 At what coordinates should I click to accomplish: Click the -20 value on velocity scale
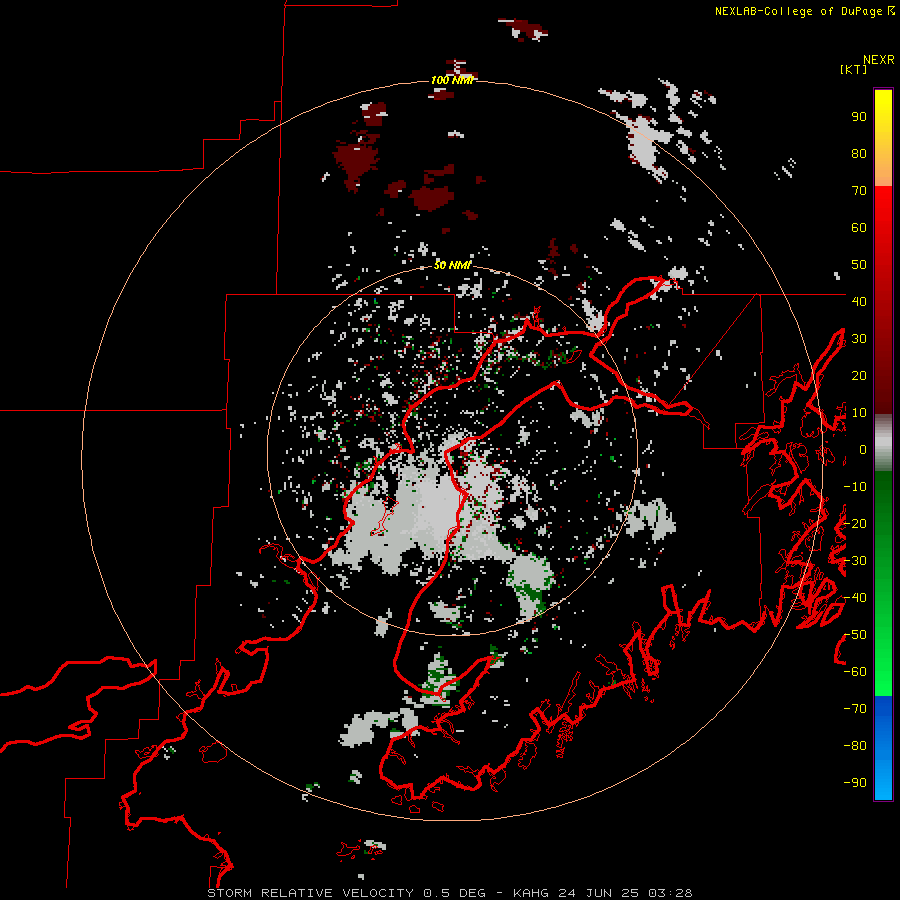click(x=855, y=524)
